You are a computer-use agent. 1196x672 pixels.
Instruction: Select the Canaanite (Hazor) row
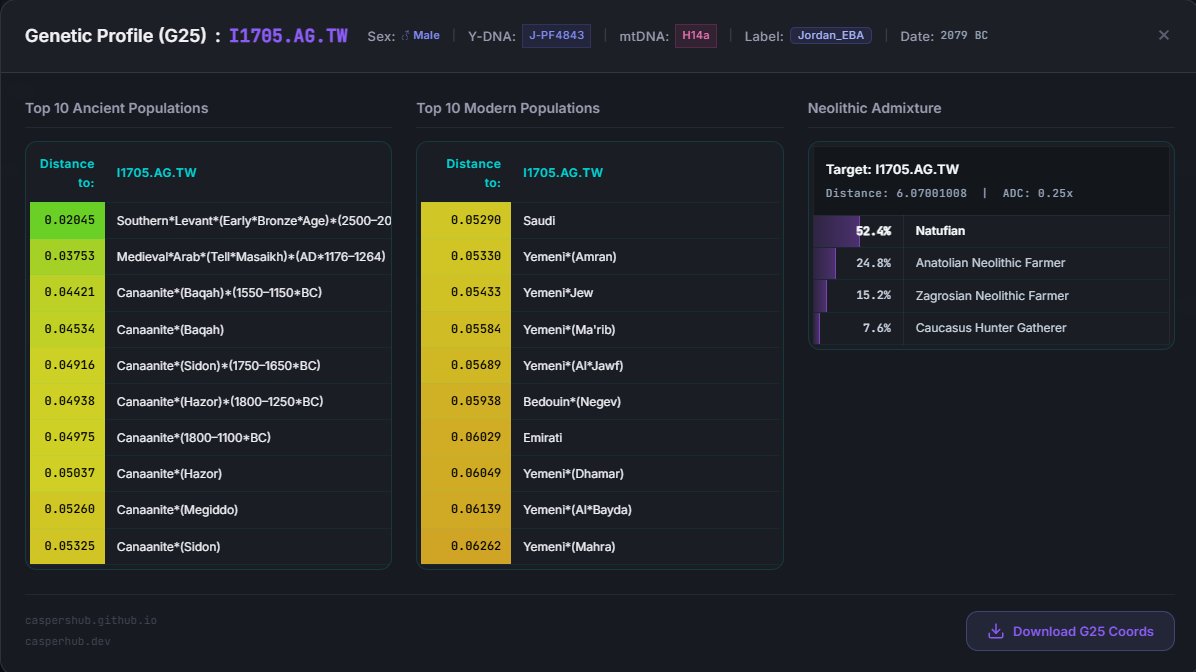pos(210,474)
